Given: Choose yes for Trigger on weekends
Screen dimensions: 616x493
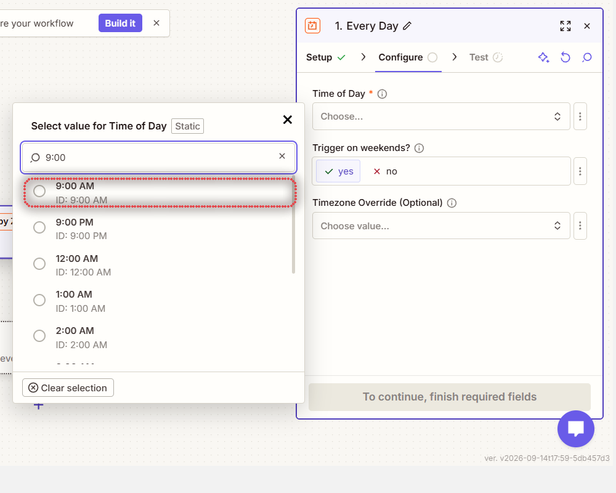Looking at the screenshot, I should click(338, 171).
